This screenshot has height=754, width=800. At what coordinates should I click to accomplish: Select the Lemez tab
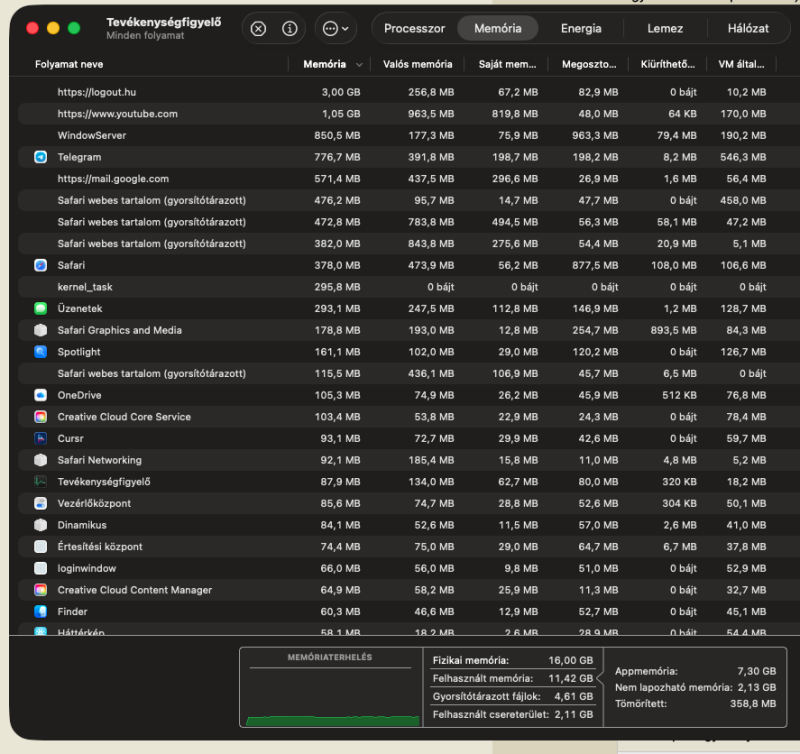(x=665, y=29)
